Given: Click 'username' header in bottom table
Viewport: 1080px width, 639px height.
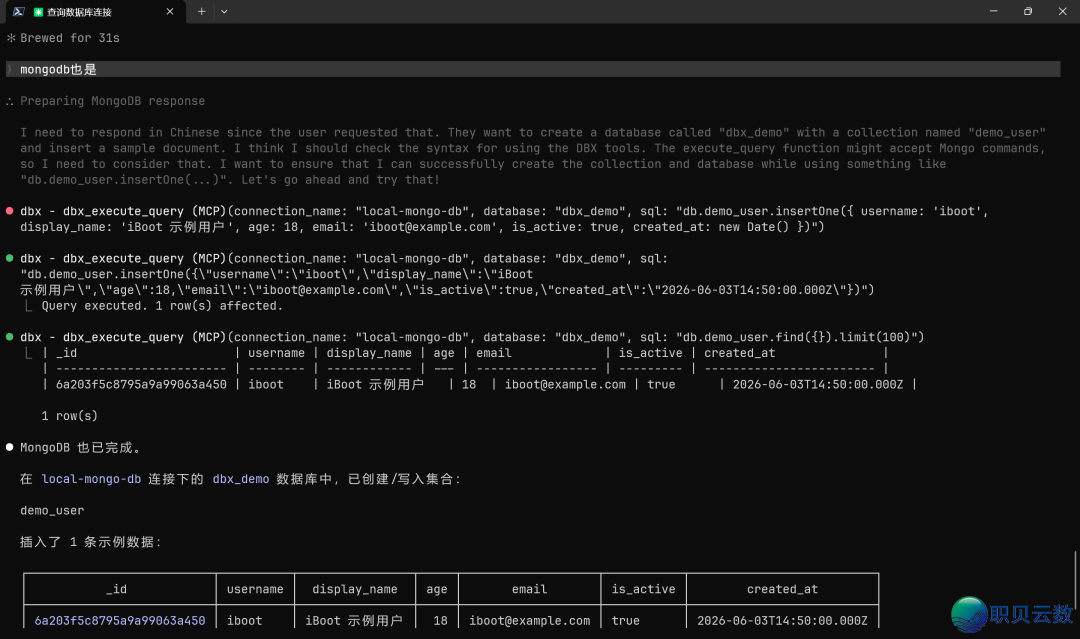Looking at the screenshot, I should pyautogui.click(x=255, y=589).
